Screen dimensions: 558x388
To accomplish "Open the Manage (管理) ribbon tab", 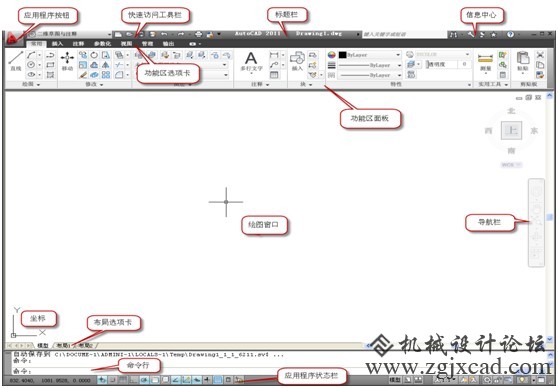I will (x=147, y=44).
